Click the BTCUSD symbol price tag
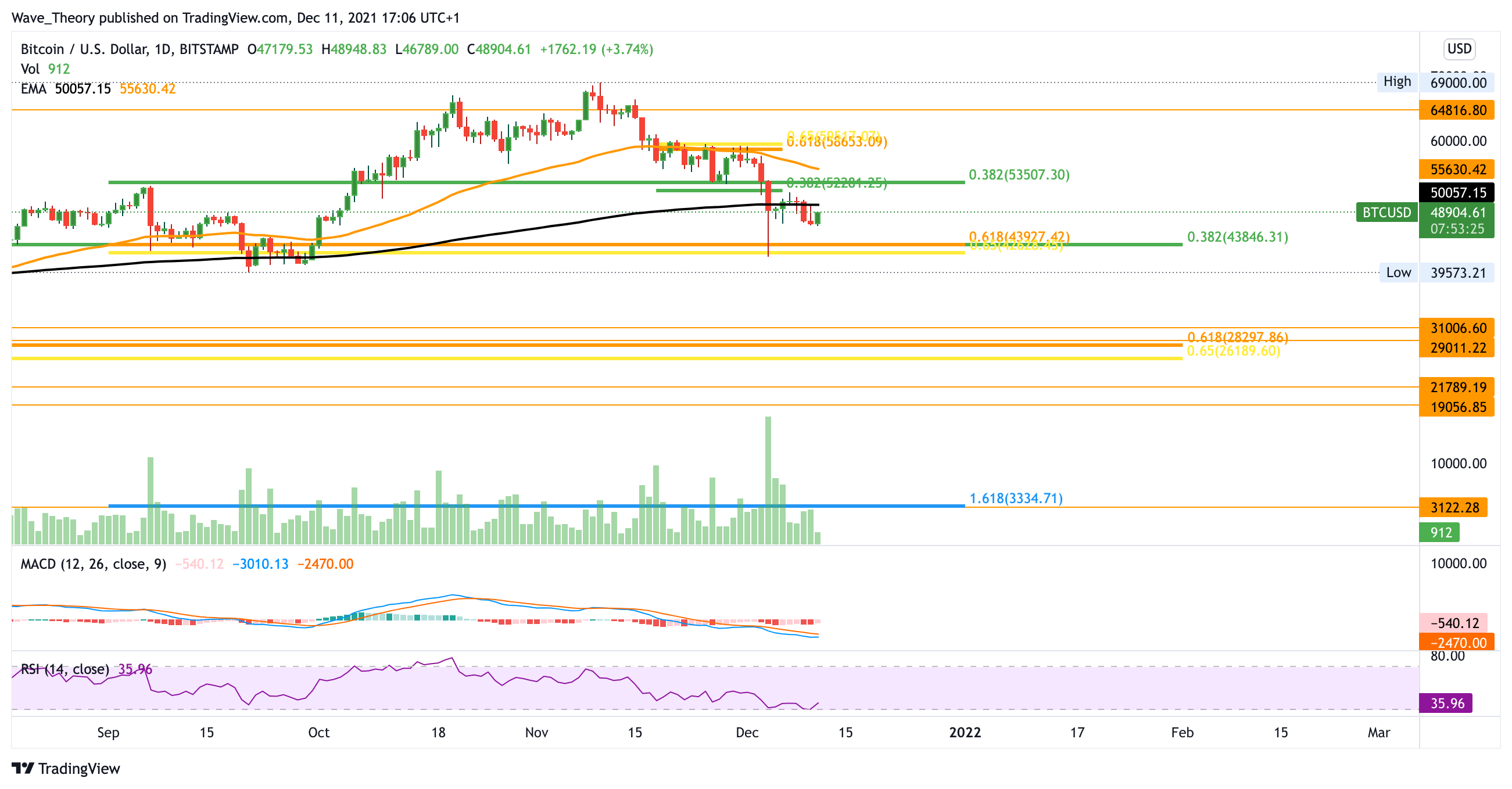The image size is (1512, 789). [1386, 213]
